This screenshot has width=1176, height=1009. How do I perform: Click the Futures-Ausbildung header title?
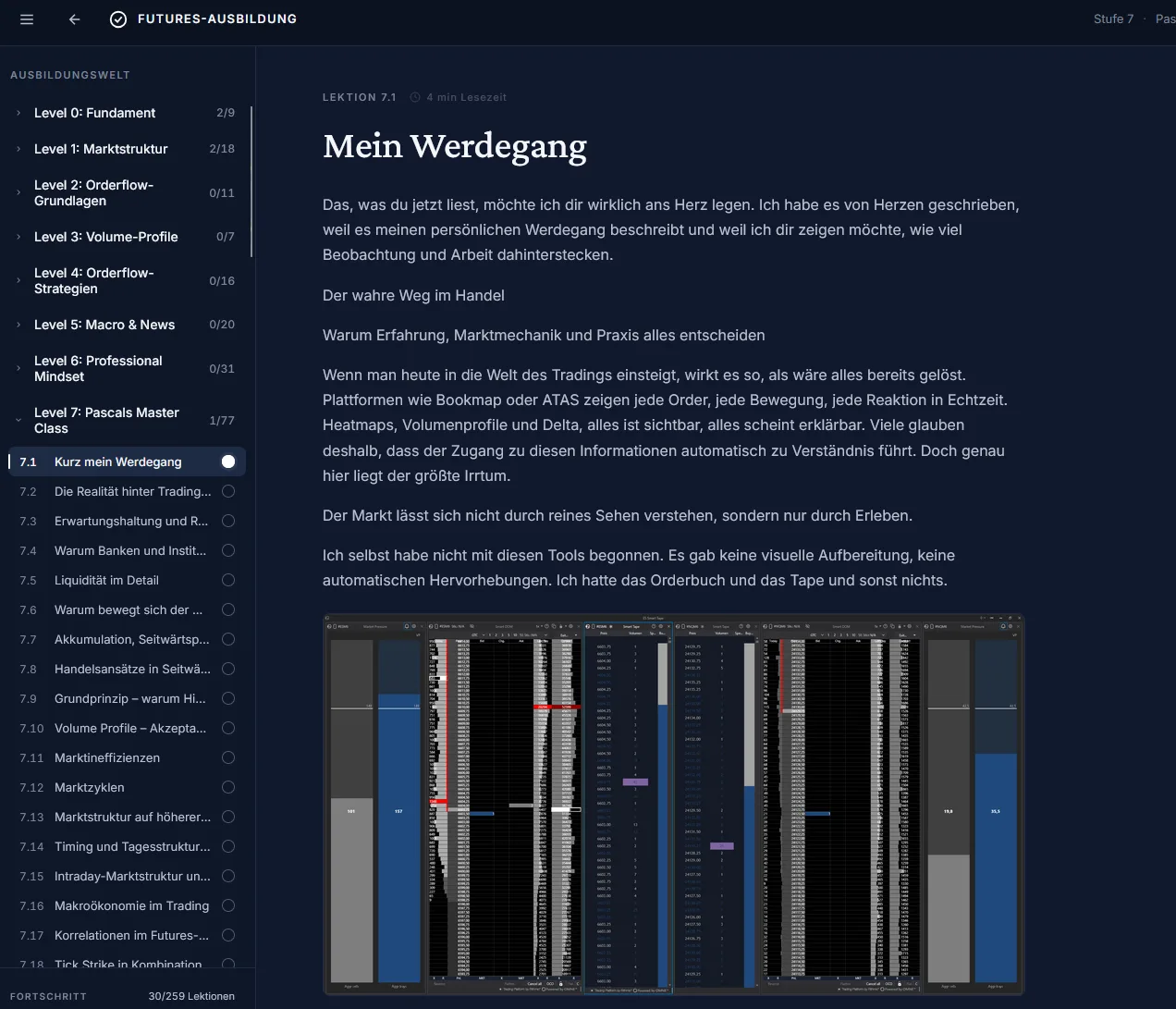(217, 18)
